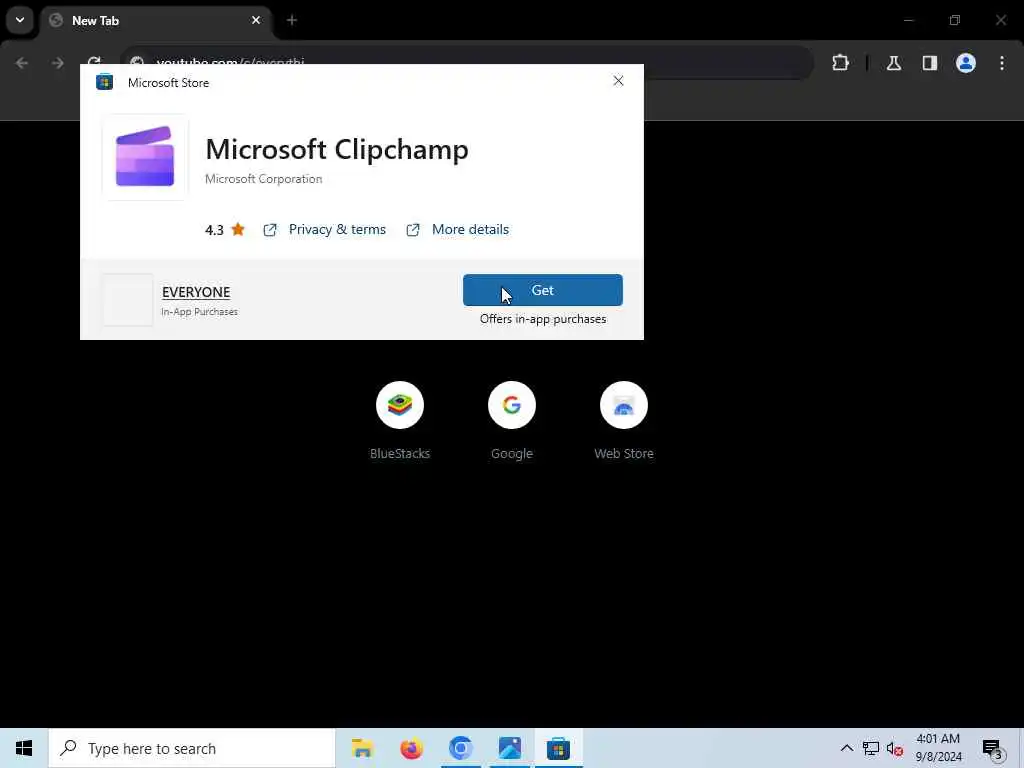Click the In-App Purchases label under EVERYONE
This screenshot has width=1024, height=768.
click(x=199, y=312)
